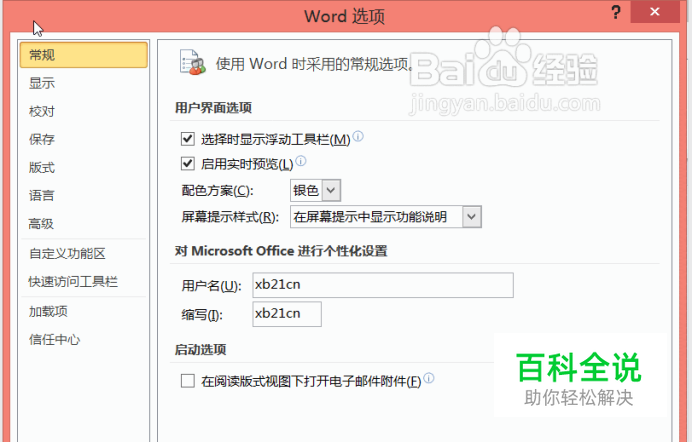Enable 在阅读版式视图下打开电子邮件附件 checkbox
Screen dimensions: 692x442
188,381
